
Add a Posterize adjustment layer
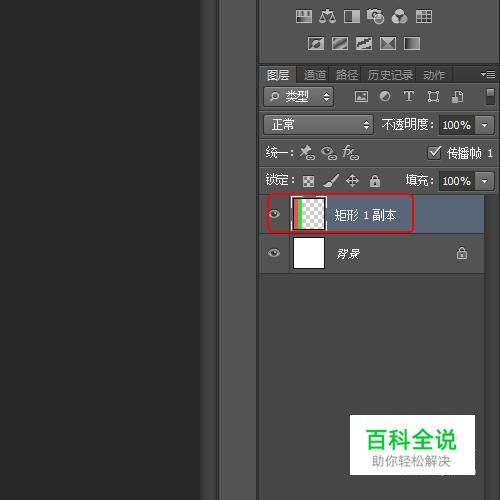tap(340, 43)
